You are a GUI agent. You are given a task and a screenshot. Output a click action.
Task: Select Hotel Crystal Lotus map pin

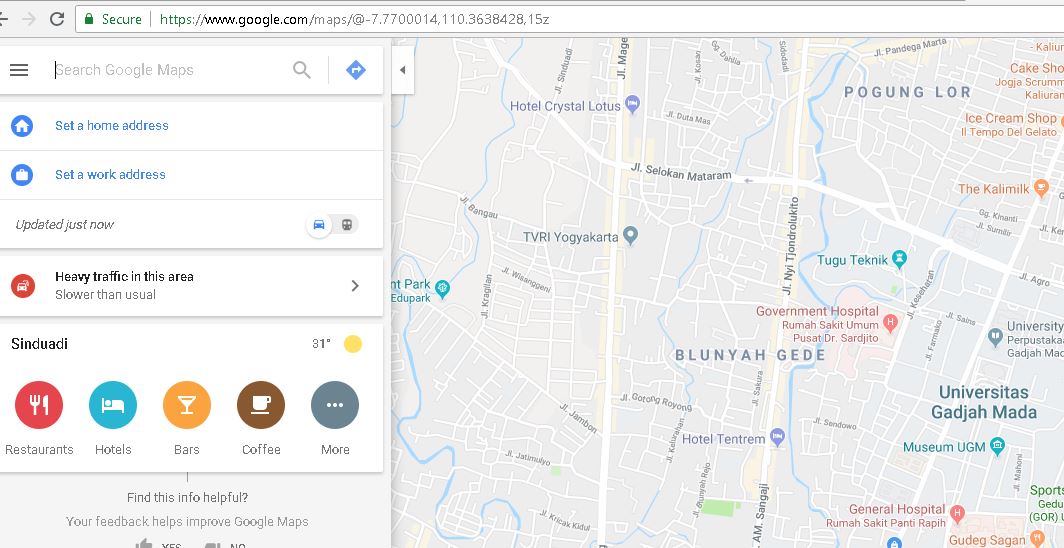click(632, 104)
